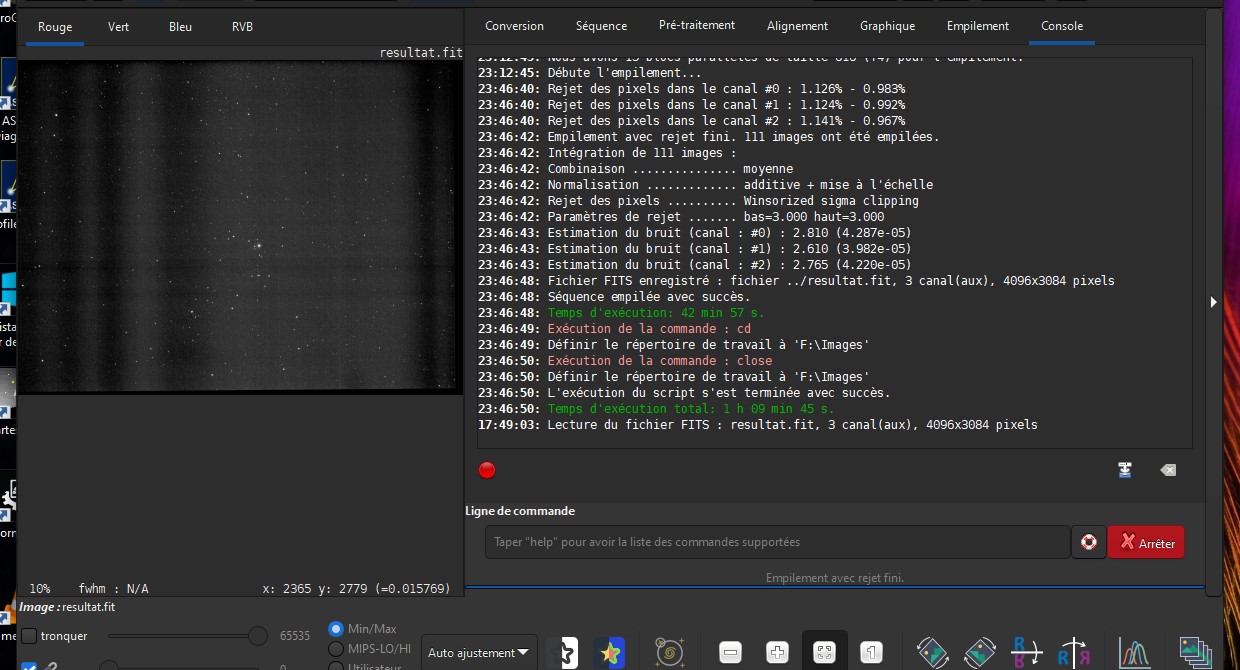This screenshot has width=1240, height=670.
Task: Show object annotations with the spiral galaxy icon
Action: tap(669, 653)
